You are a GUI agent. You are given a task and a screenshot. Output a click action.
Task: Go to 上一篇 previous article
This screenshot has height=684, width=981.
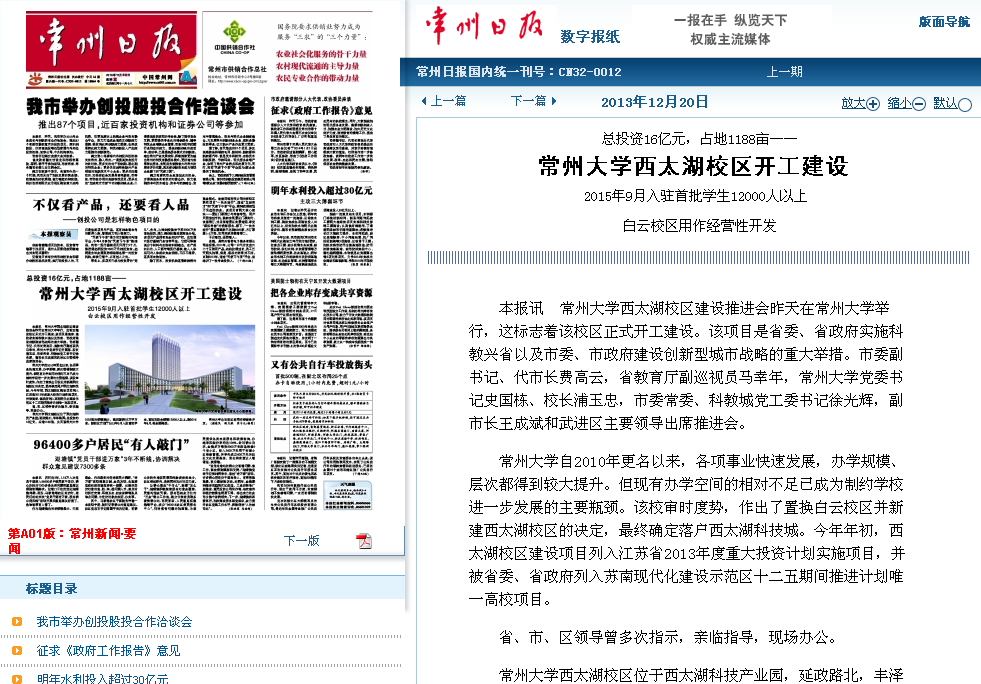(x=448, y=101)
